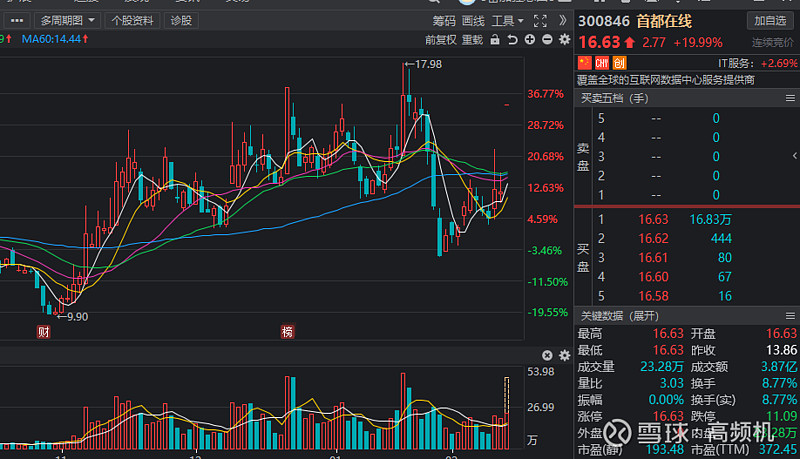Click the undo arrow icon
The image size is (800, 459).
click(x=512, y=40)
